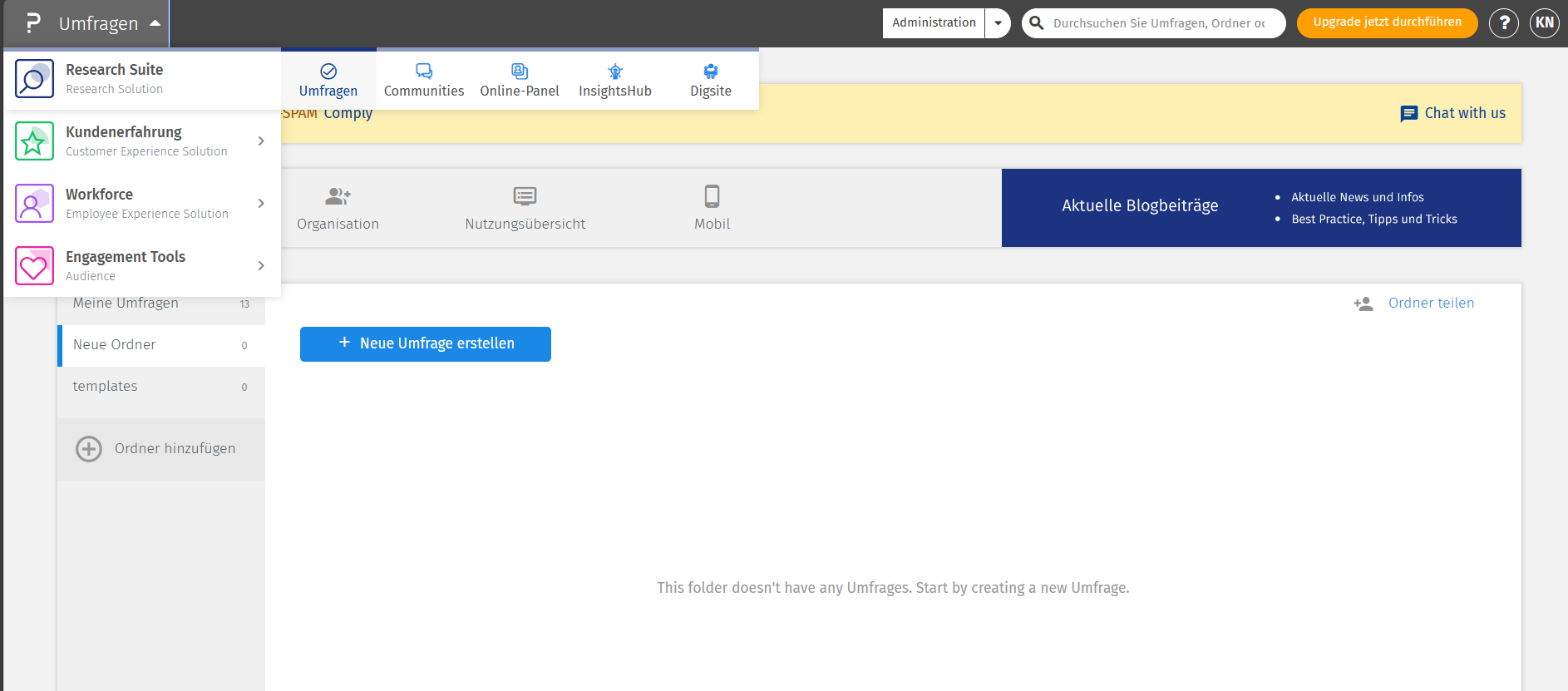
Task: Expand the Kundenerfahrung submenu chevron
Action: (x=261, y=141)
